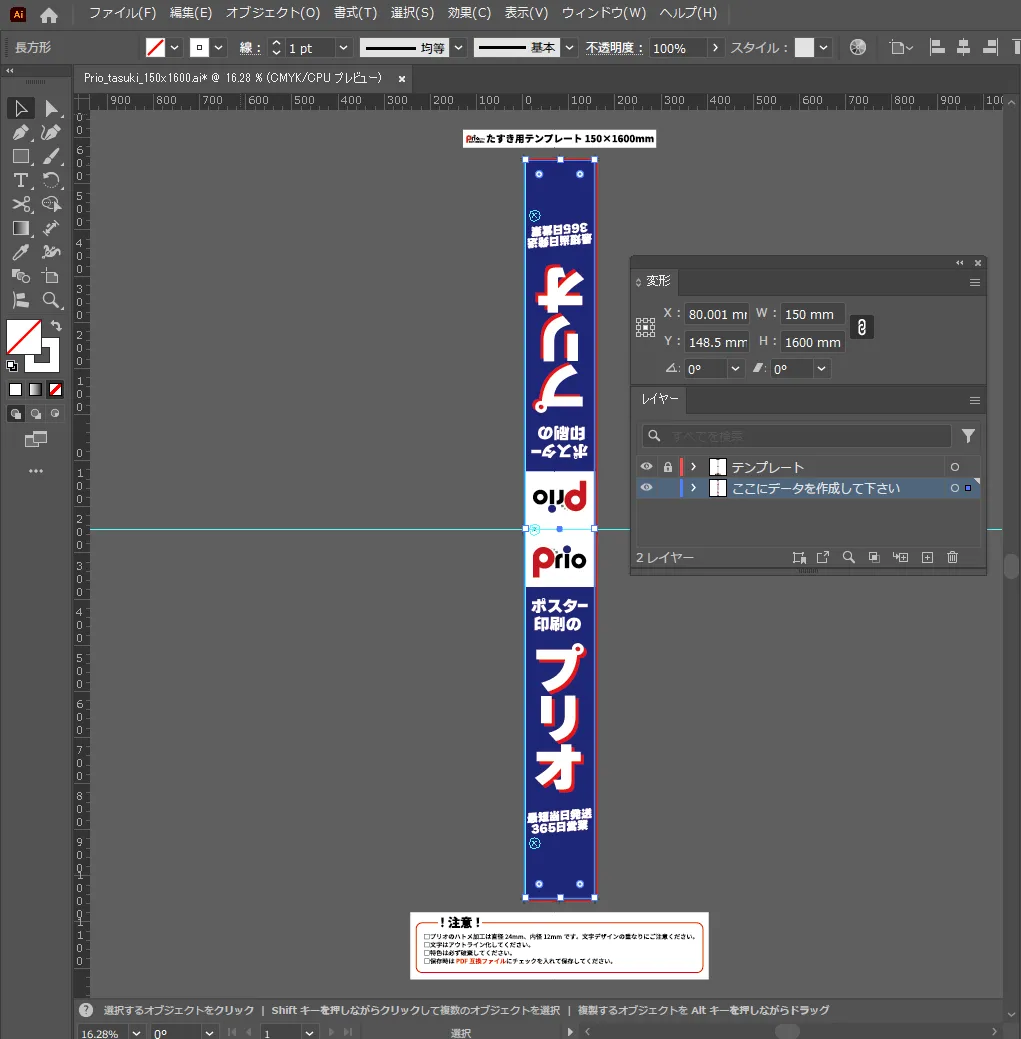Screen dimensions: 1021x1039
Task: Open stroke weight dropdown
Action: 343,48
